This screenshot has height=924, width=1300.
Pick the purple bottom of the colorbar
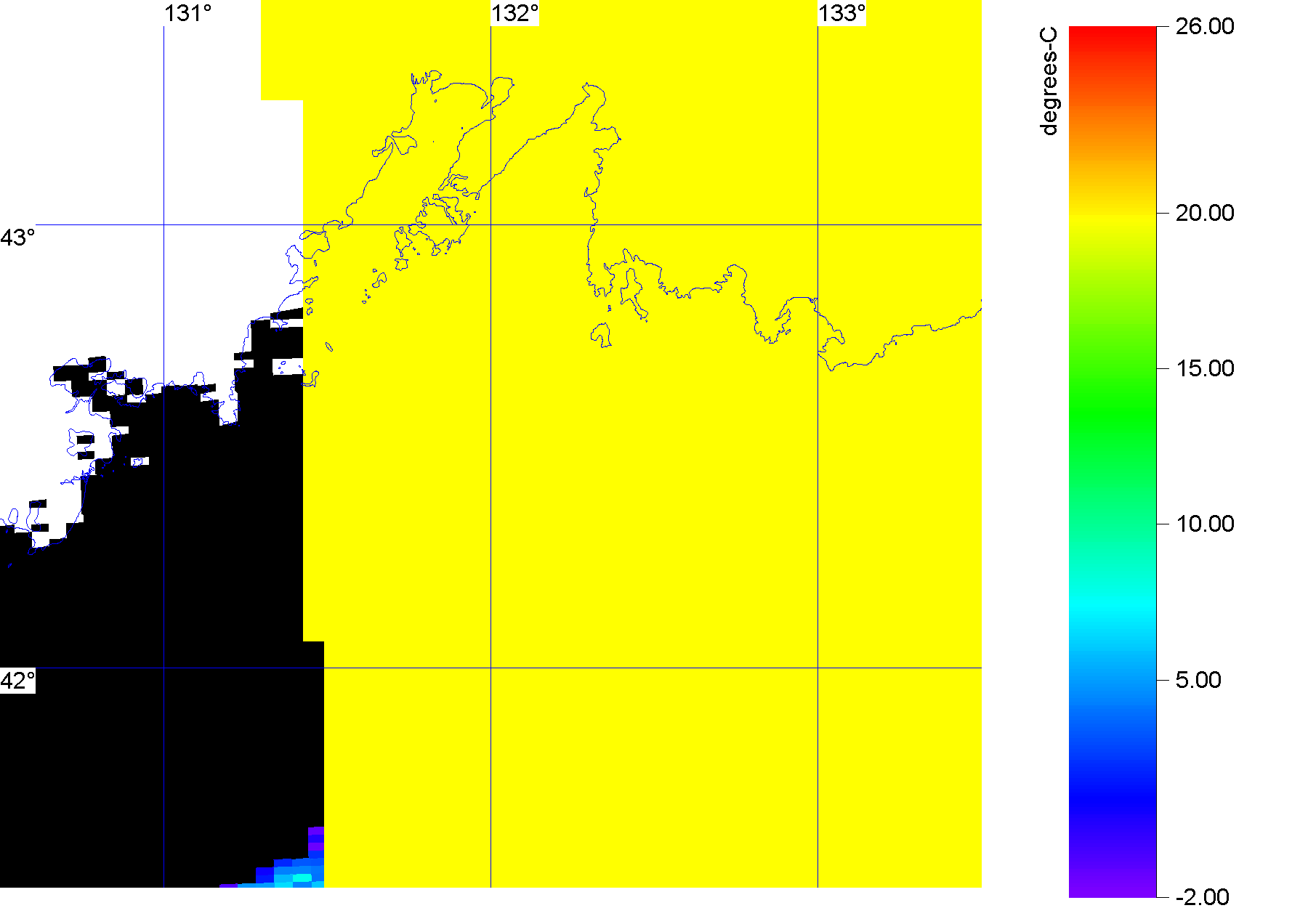point(1113,886)
